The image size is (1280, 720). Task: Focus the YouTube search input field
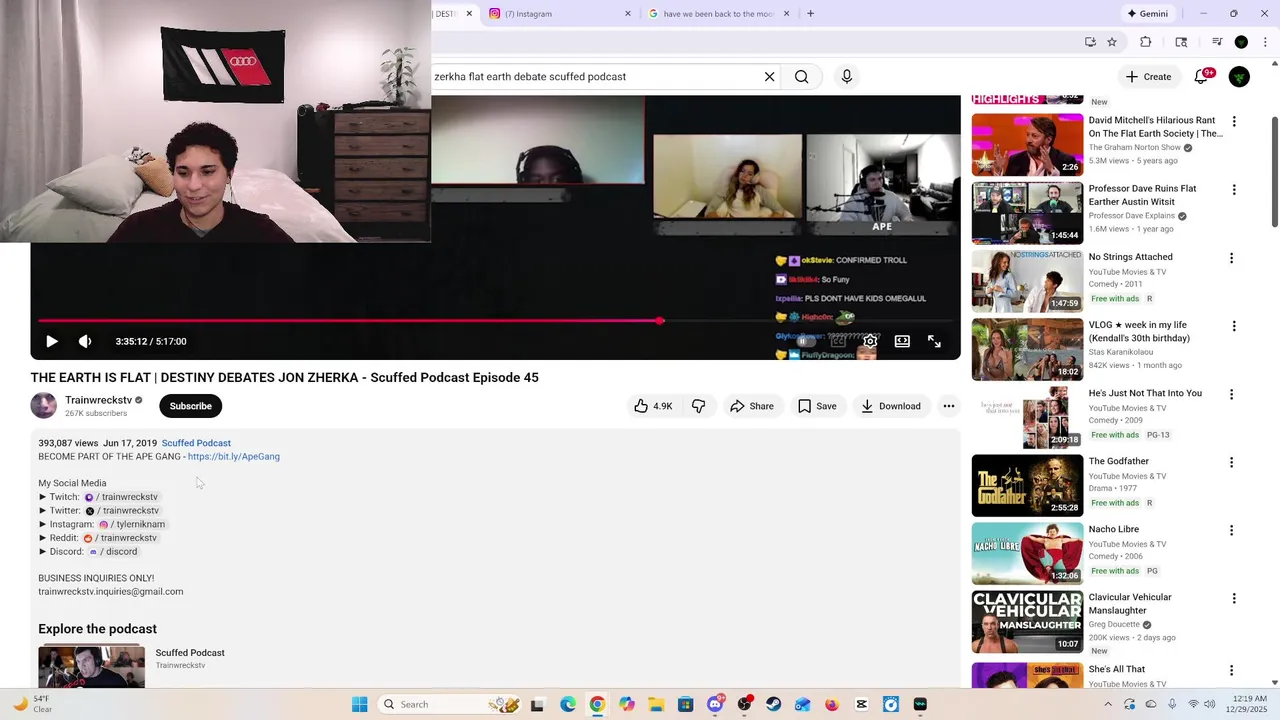595,76
